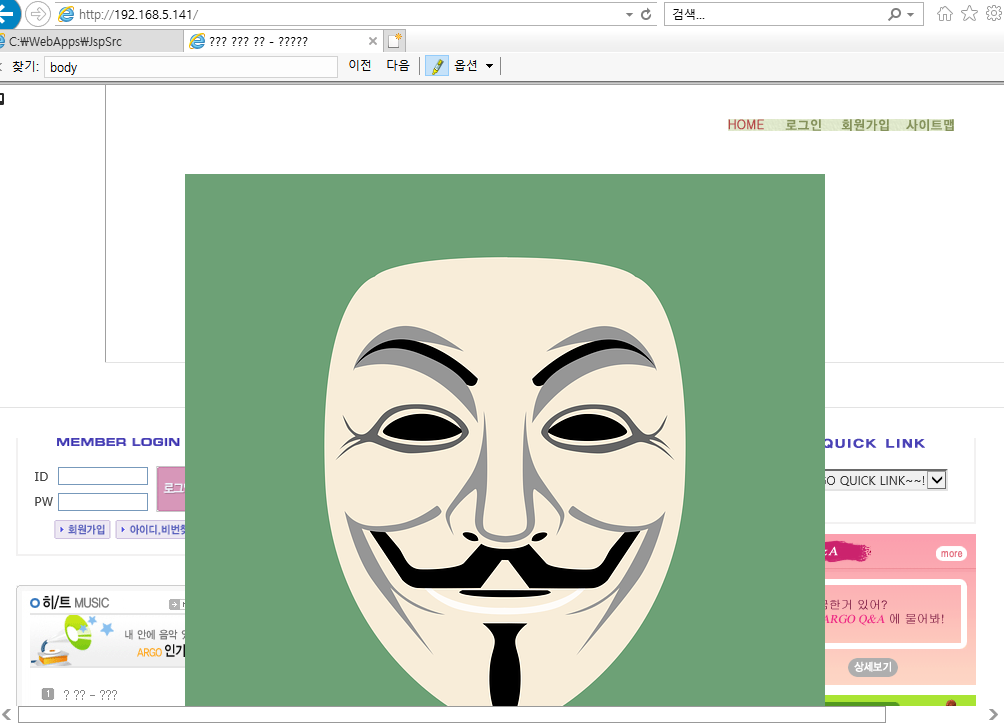Click the 로그인 navigation link

pos(803,125)
